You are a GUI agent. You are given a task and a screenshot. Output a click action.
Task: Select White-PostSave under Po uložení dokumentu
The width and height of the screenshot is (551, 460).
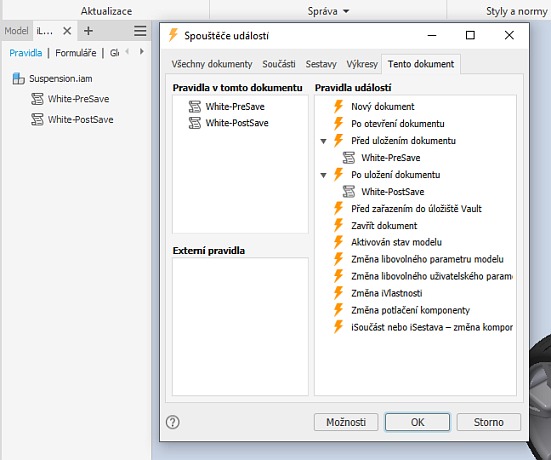click(x=393, y=192)
